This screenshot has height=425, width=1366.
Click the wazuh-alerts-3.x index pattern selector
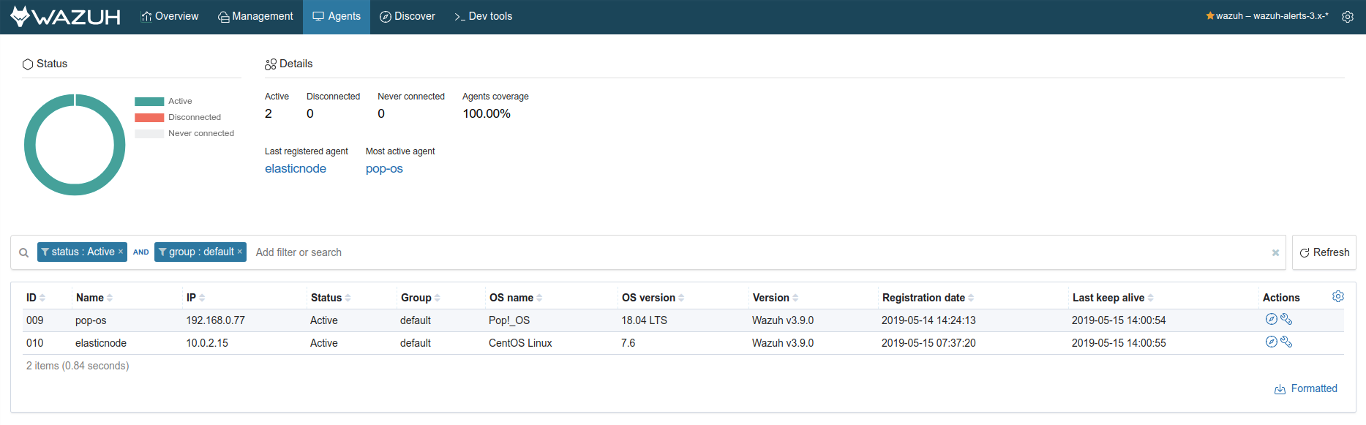(x=1267, y=17)
